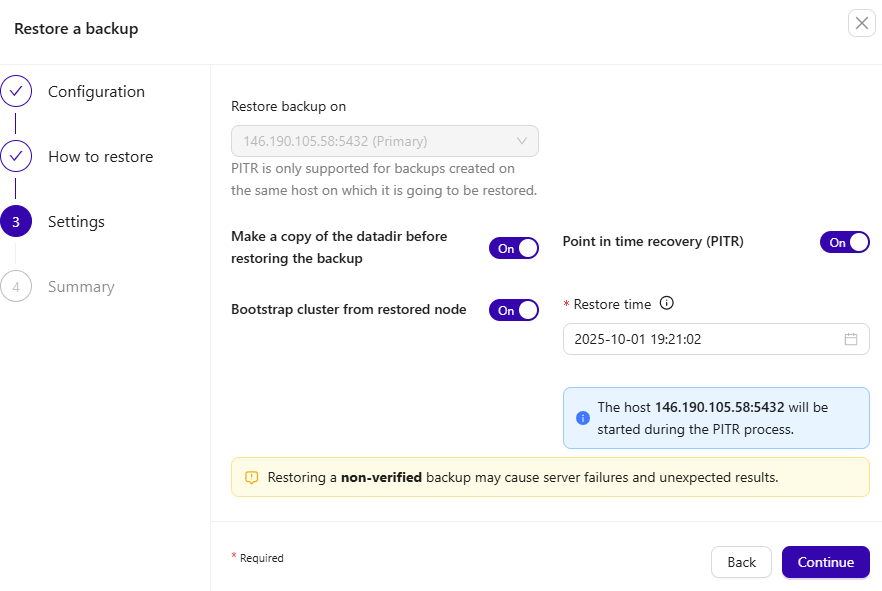Click the dropdown chevron beside 146.190.105.58:5432
This screenshot has height=591, width=882.
click(521, 141)
